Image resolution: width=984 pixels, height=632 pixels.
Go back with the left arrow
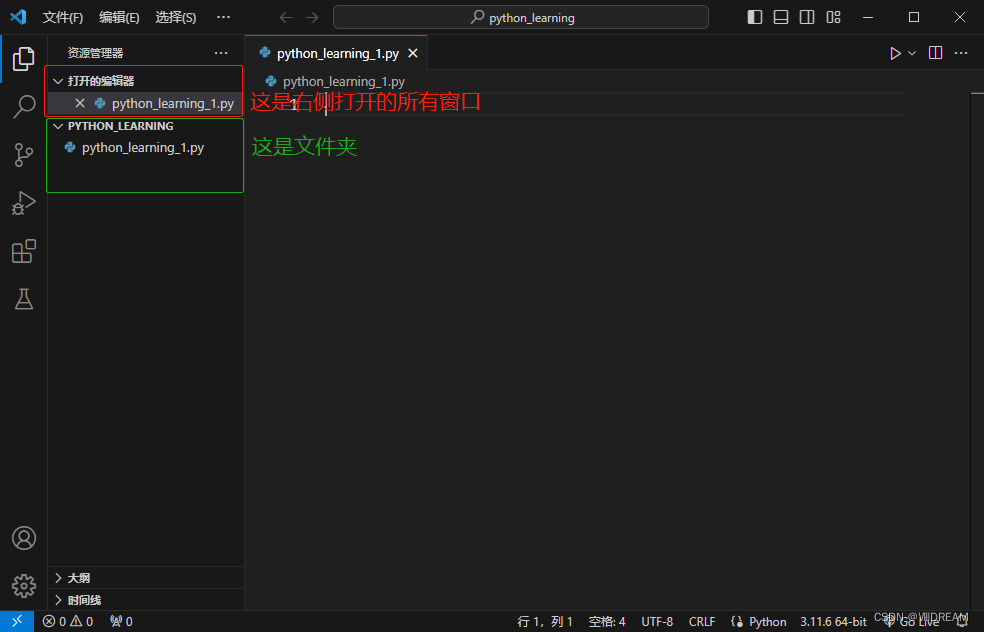(286, 18)
